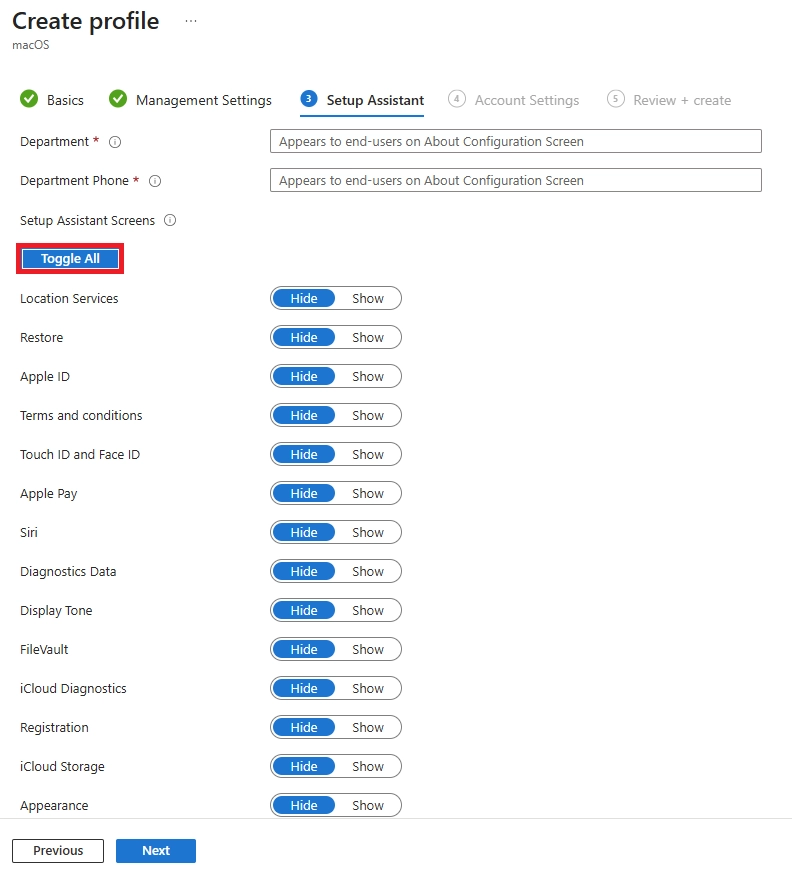Set Touch ID and Face ID to Show
Viewport: 792px width, 874px height.
coord(368,454)
